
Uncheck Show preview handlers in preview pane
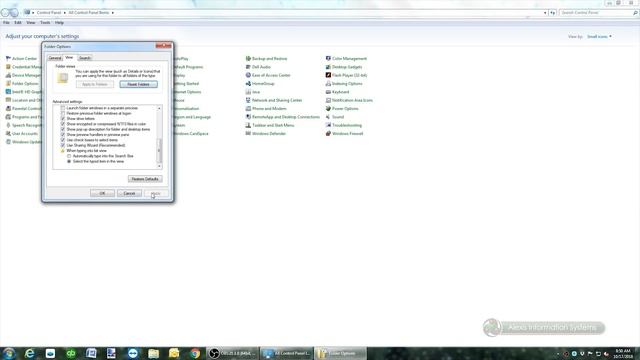pos(63,135)
